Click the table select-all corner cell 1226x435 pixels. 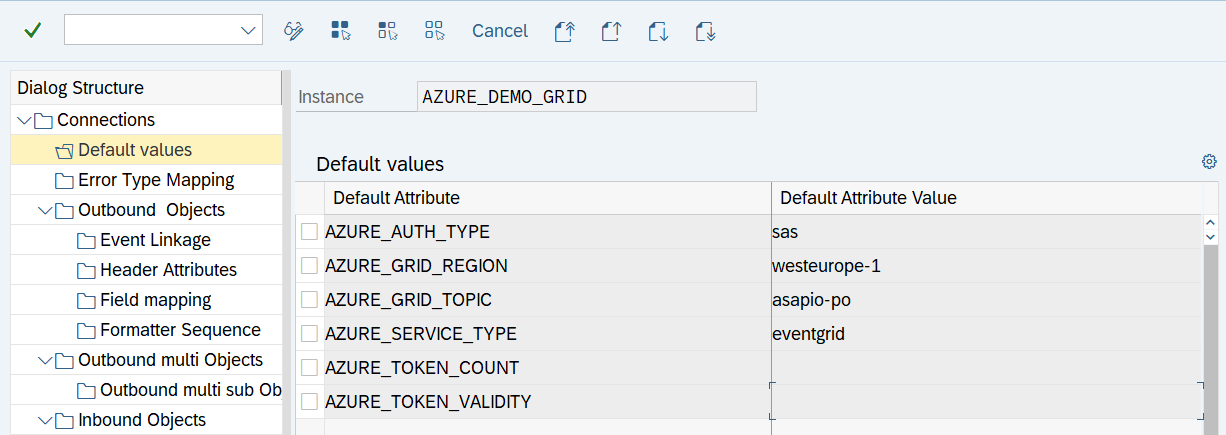tap(310, 198)
